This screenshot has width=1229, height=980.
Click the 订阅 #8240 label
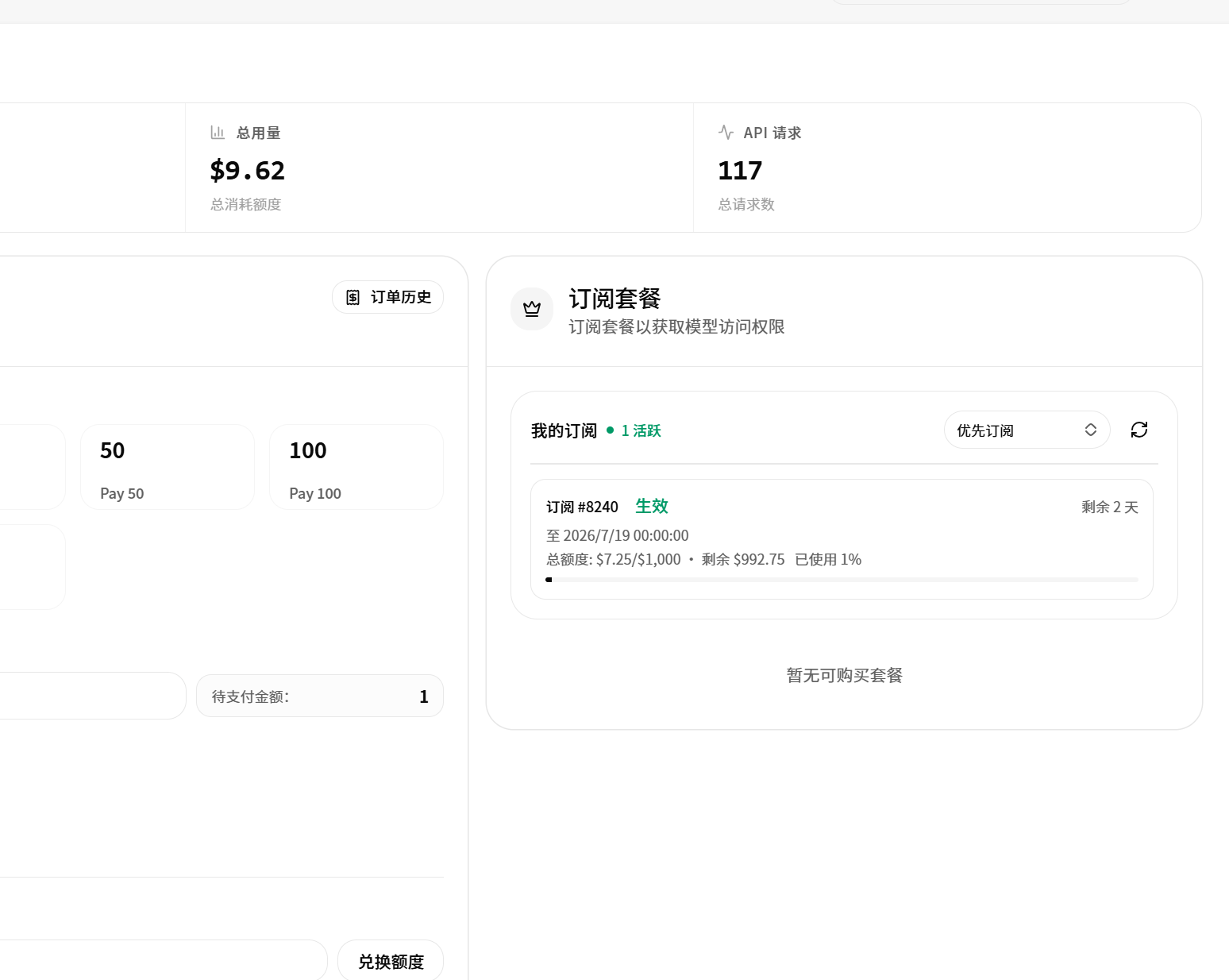pos(582,507)
